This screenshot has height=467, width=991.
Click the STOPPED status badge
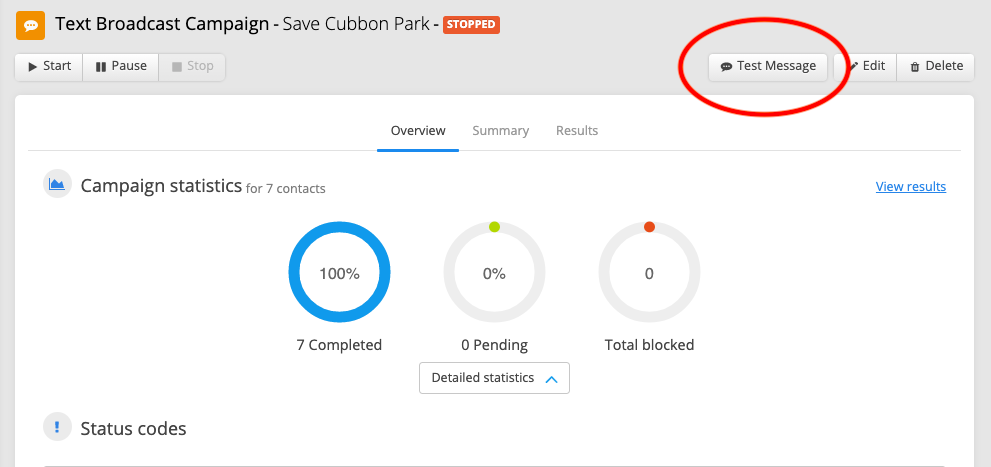point(471,25)
